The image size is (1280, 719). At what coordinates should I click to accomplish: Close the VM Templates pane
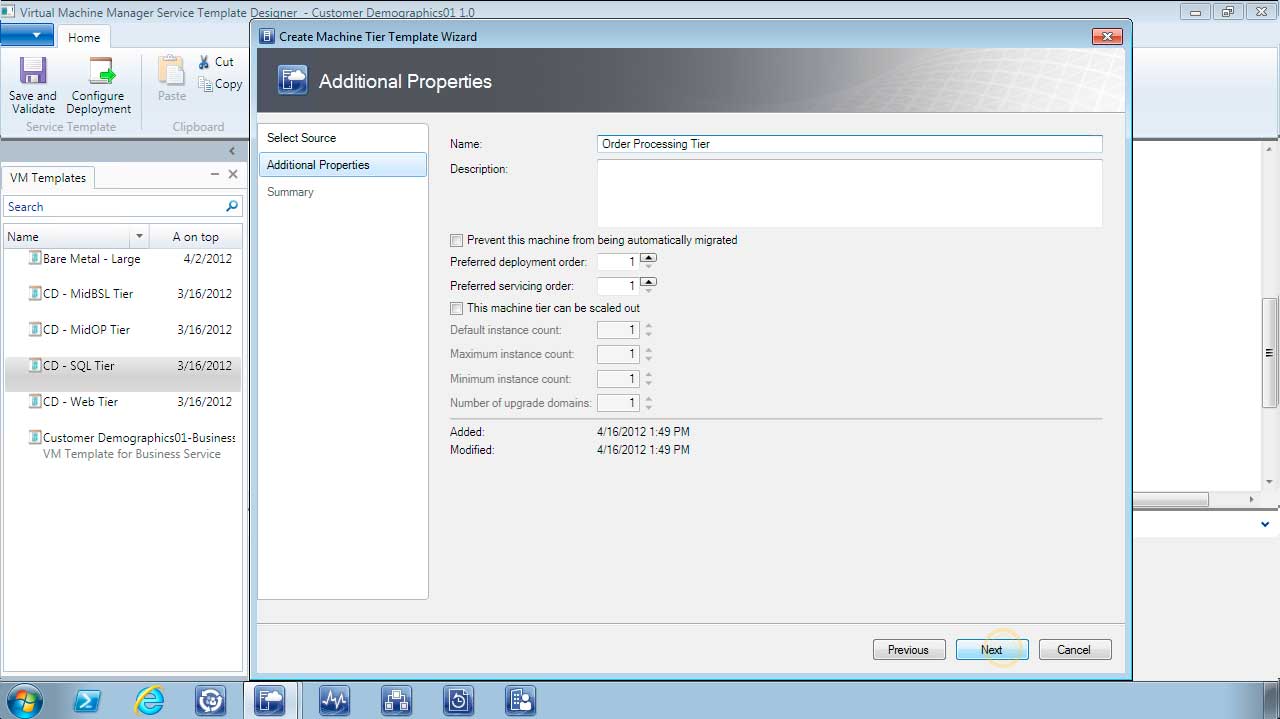[x=233, y=174]
